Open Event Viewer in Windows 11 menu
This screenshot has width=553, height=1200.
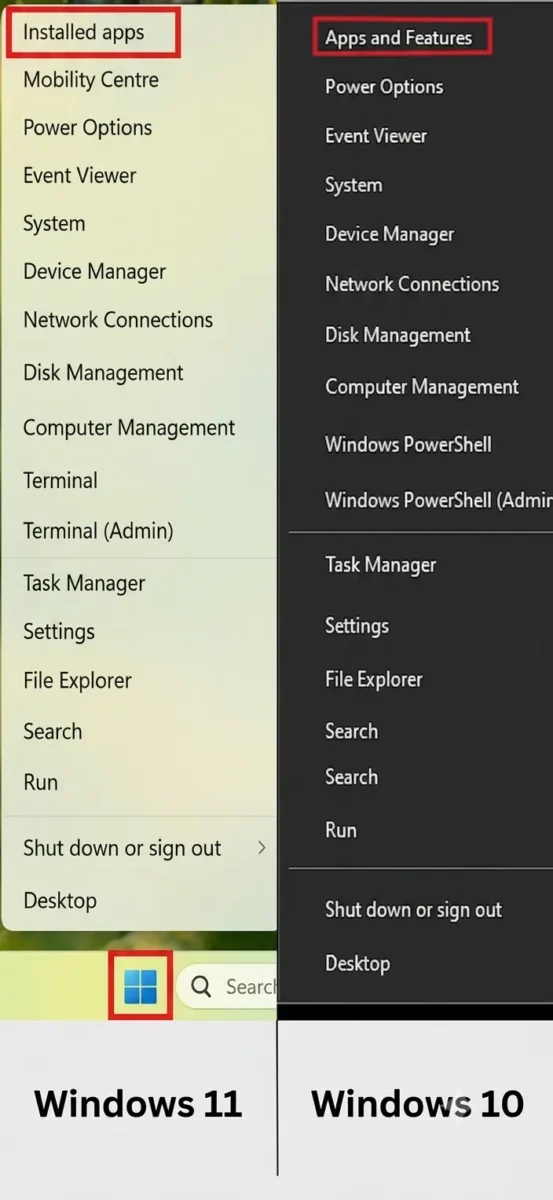(x=80, y=176)
